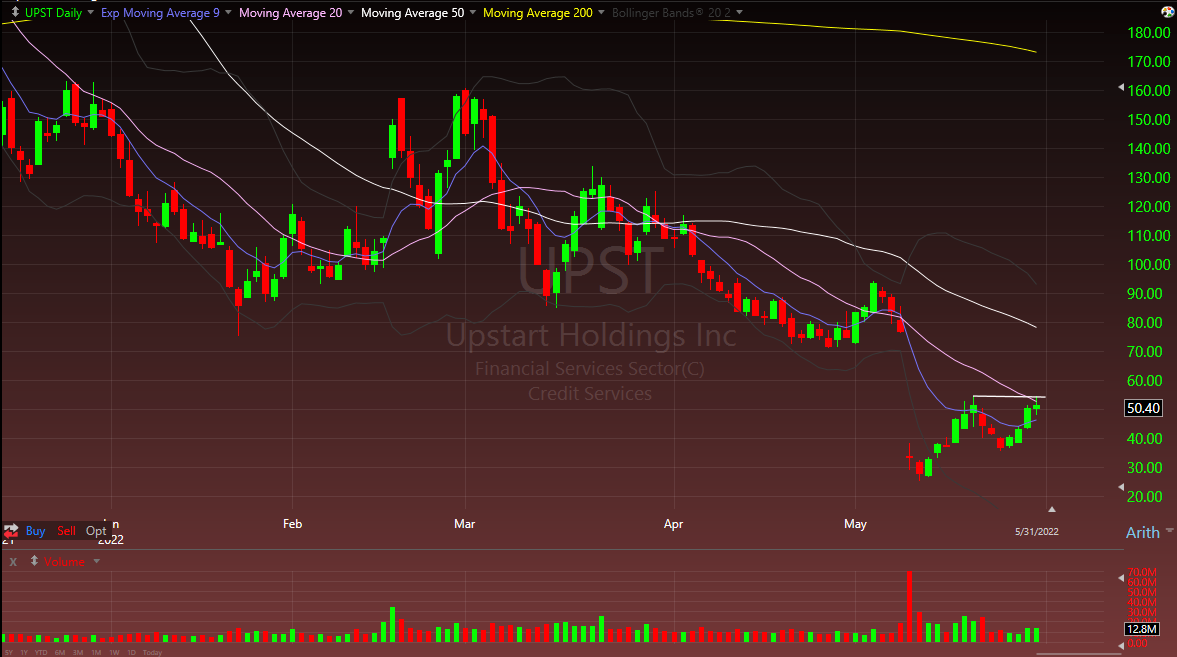Select the Moving Average 20 label
The width and height of the screenshot is (1177, 657).
pos(290,13)
